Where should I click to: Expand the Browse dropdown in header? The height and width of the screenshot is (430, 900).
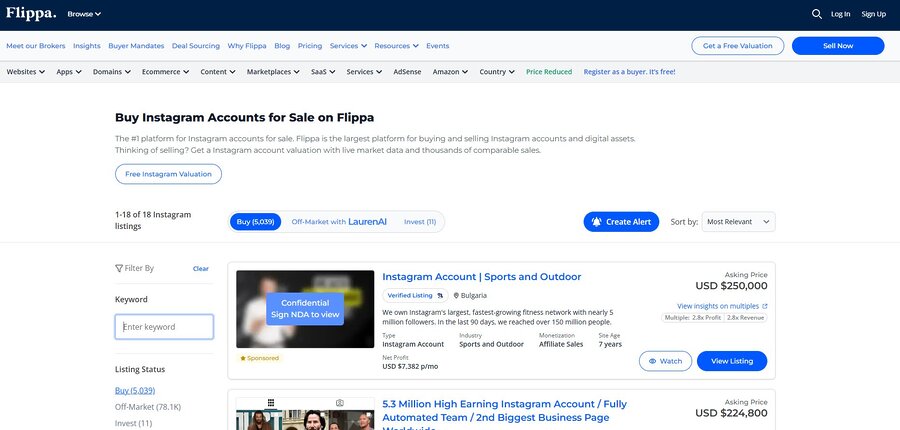pyautogui.click(x=84, y=14)
